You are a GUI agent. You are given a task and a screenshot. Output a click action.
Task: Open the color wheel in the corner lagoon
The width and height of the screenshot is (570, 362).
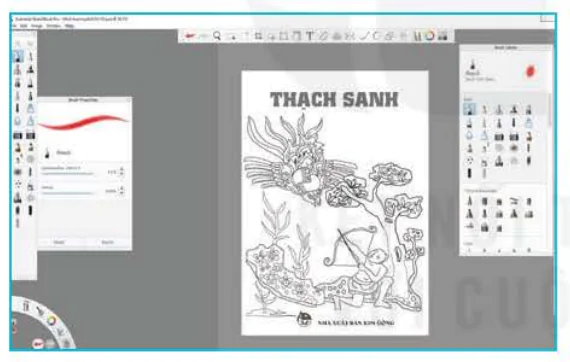tap(52, 321)
